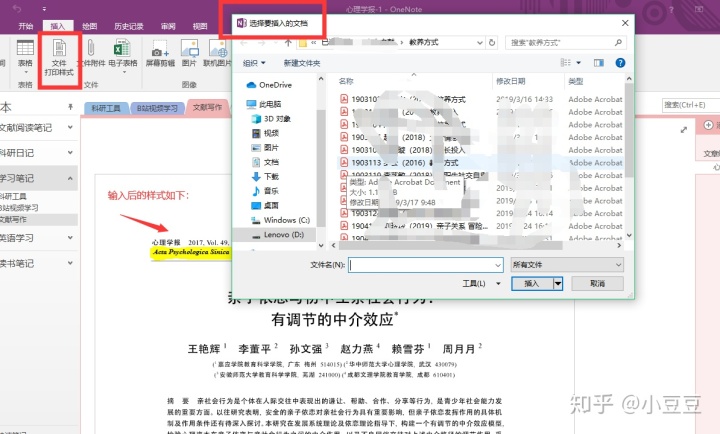Image resolution: width=720 pixels, height=434 pixels.
Task: Open the 插入 ribbon tab
Action: (x=58, y=26)
